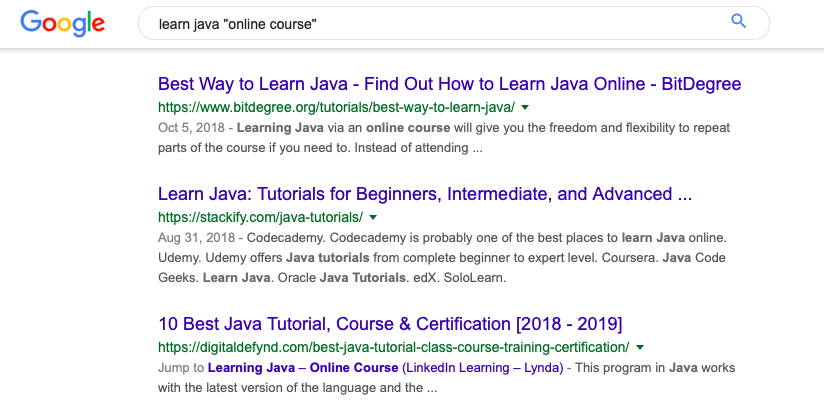Follow the Learning Java – Online Course jump link
Screen dimensions: 824x412
pos(303,368)
